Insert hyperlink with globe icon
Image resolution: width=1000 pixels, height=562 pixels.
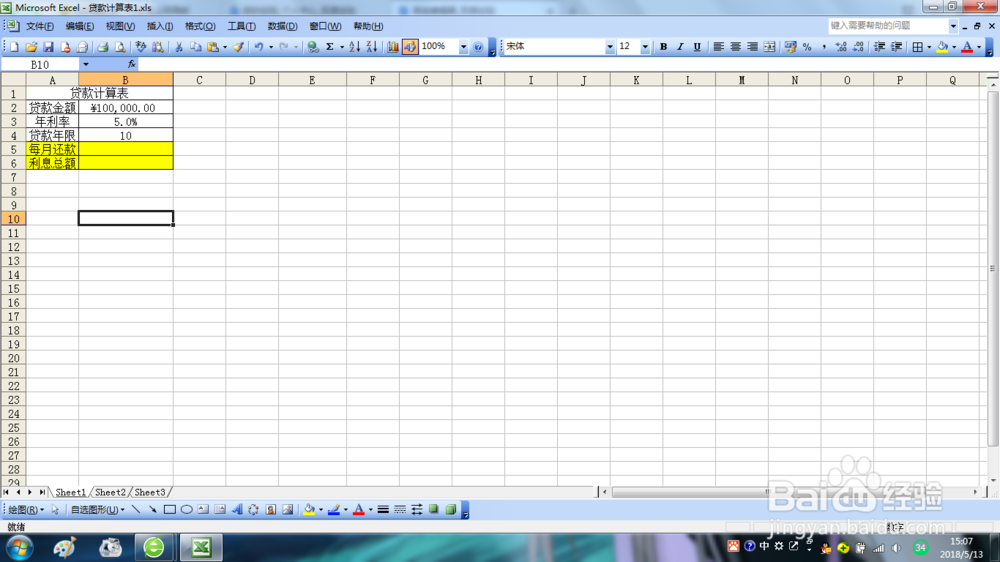click(x=312, y=47)
